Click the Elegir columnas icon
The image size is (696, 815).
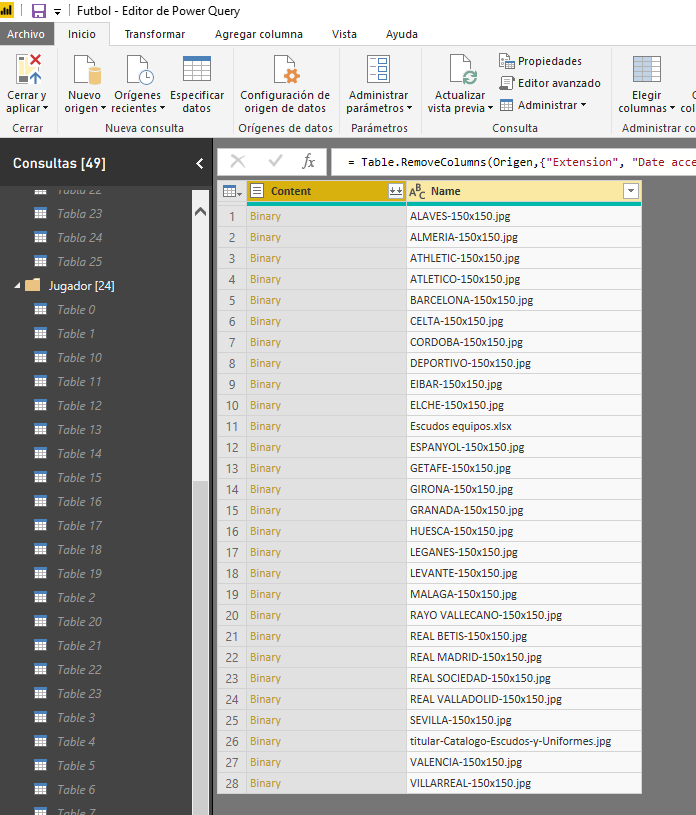coord(647,69)
